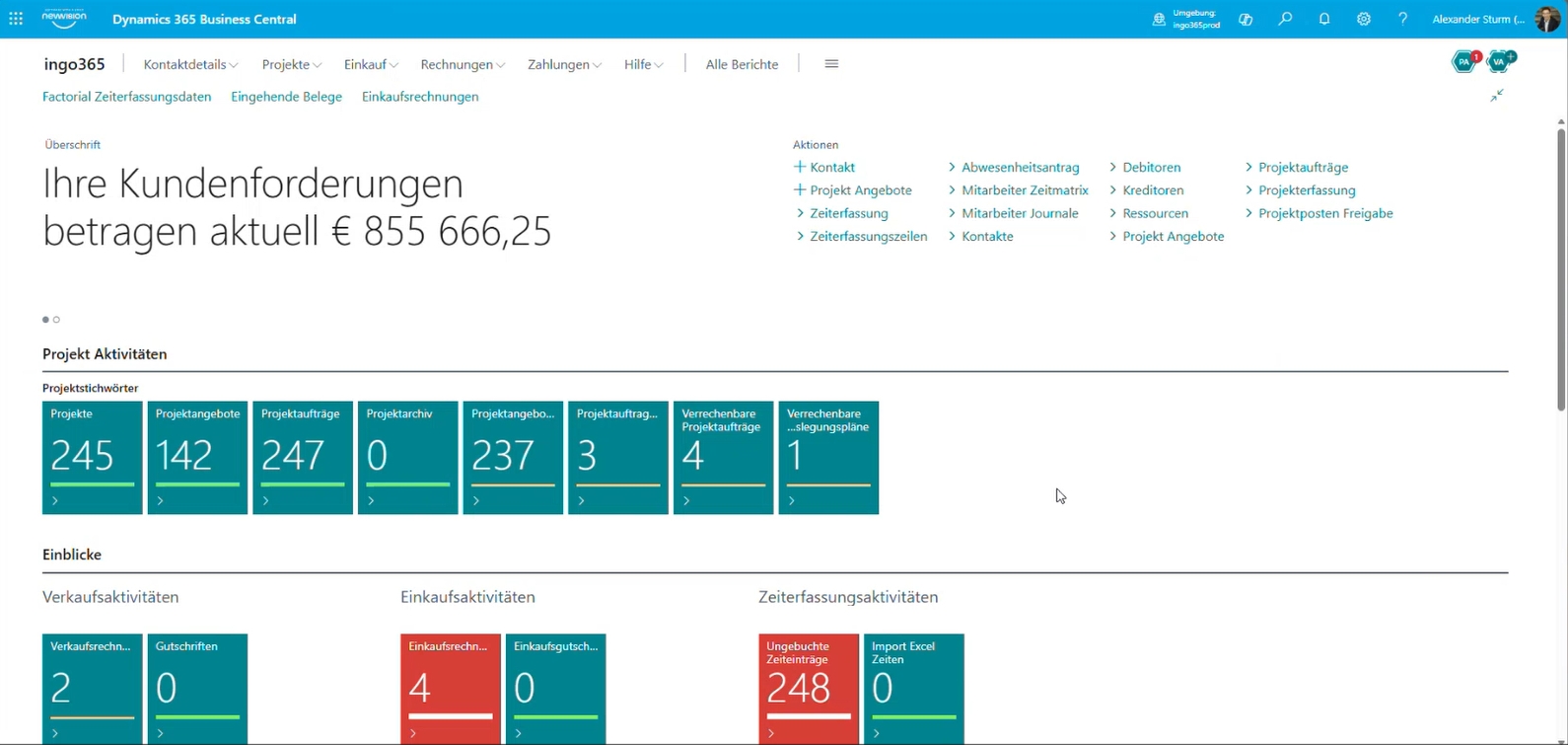Click the help question mark icon
The height and width of the screenshot is (745, 1568).
1402,19
